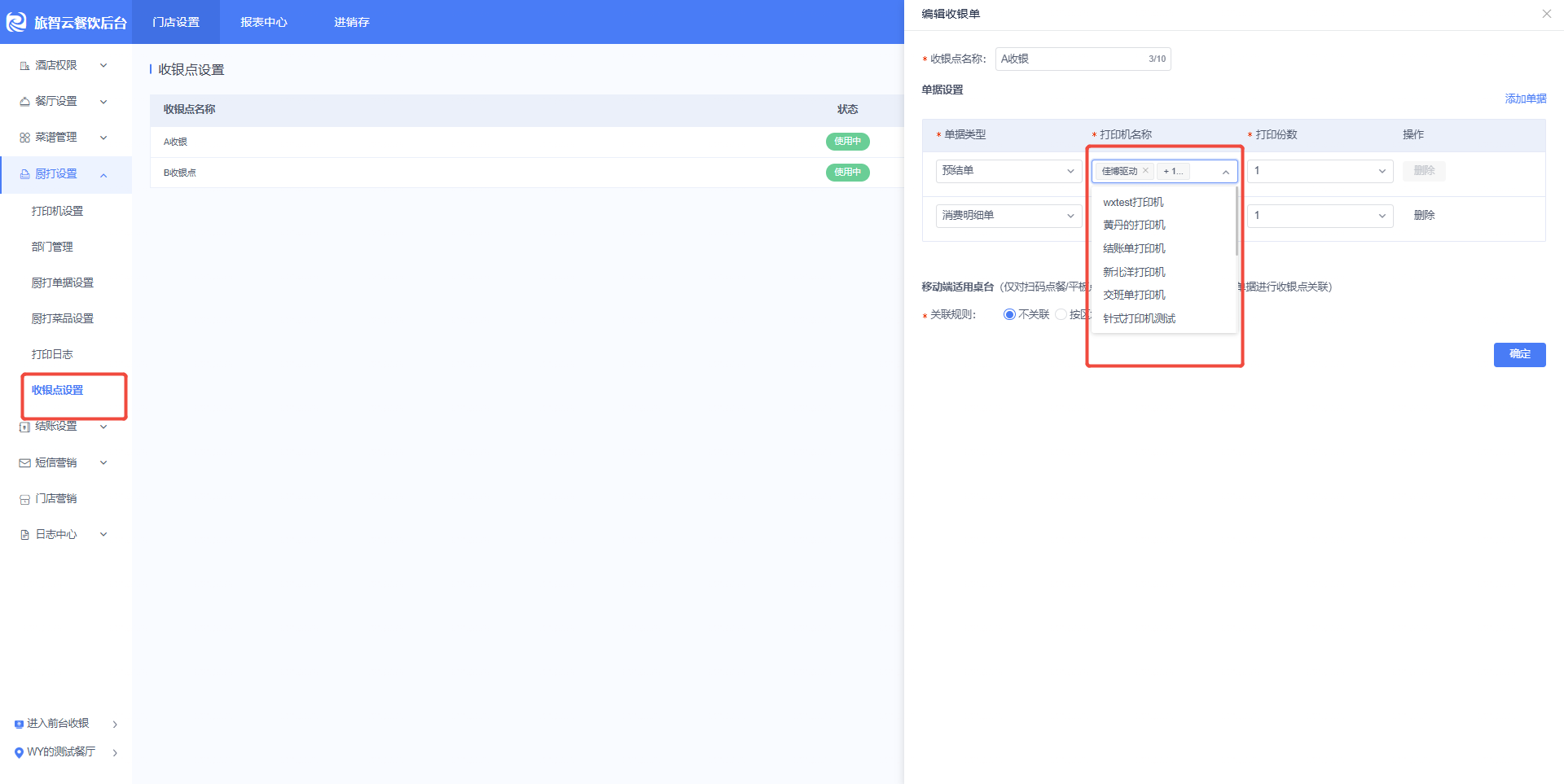The height and width of the screenshot is (784, 1564).
Task: Click the 旅智云餐饮后台 logo icon
Action: [16, 22]
